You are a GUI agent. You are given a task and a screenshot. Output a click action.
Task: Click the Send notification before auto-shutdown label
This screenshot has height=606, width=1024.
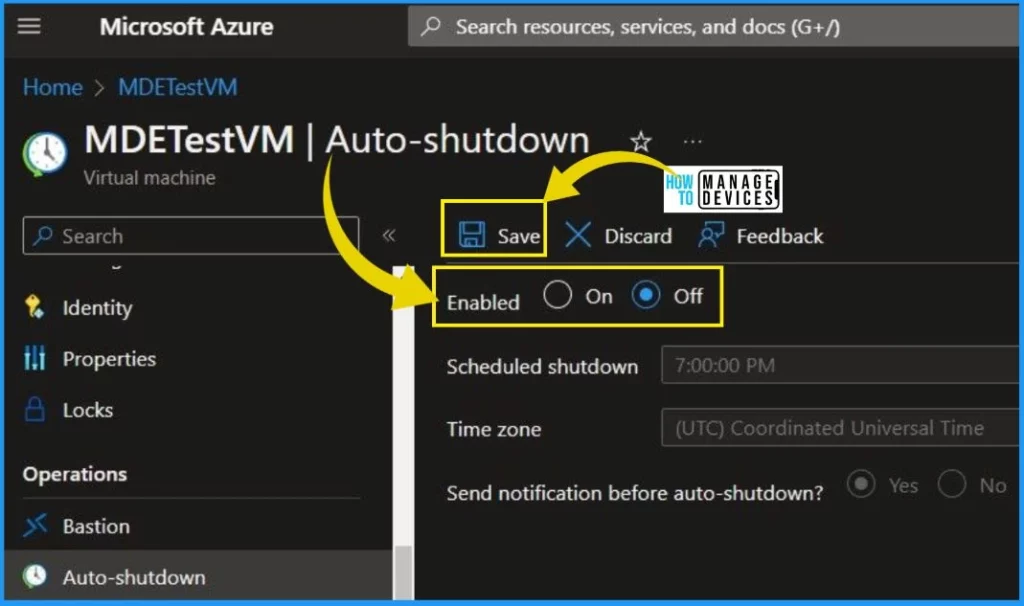pos(635,493)
